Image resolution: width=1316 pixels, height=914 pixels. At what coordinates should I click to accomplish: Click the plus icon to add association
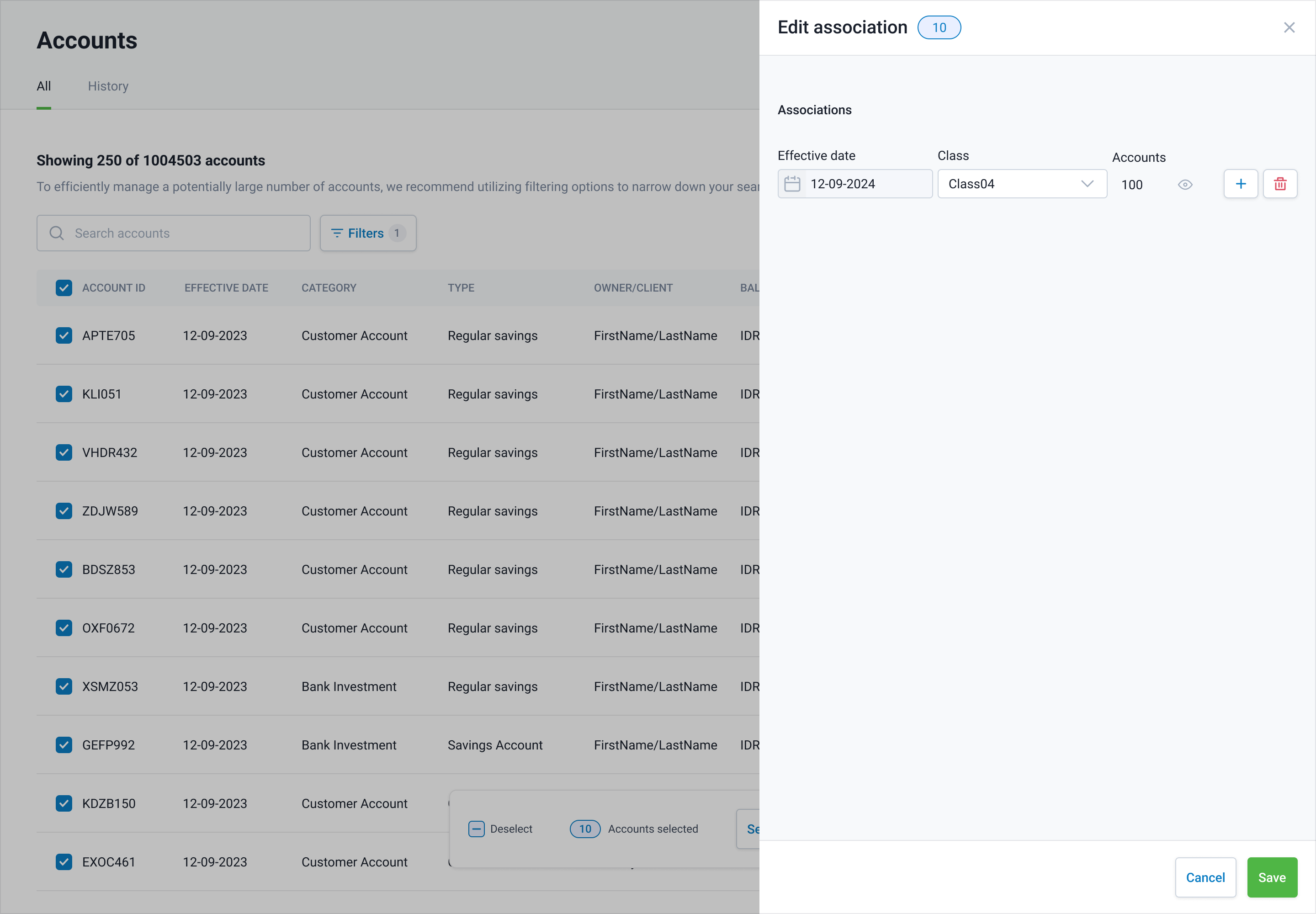(x=1241, y=184)
